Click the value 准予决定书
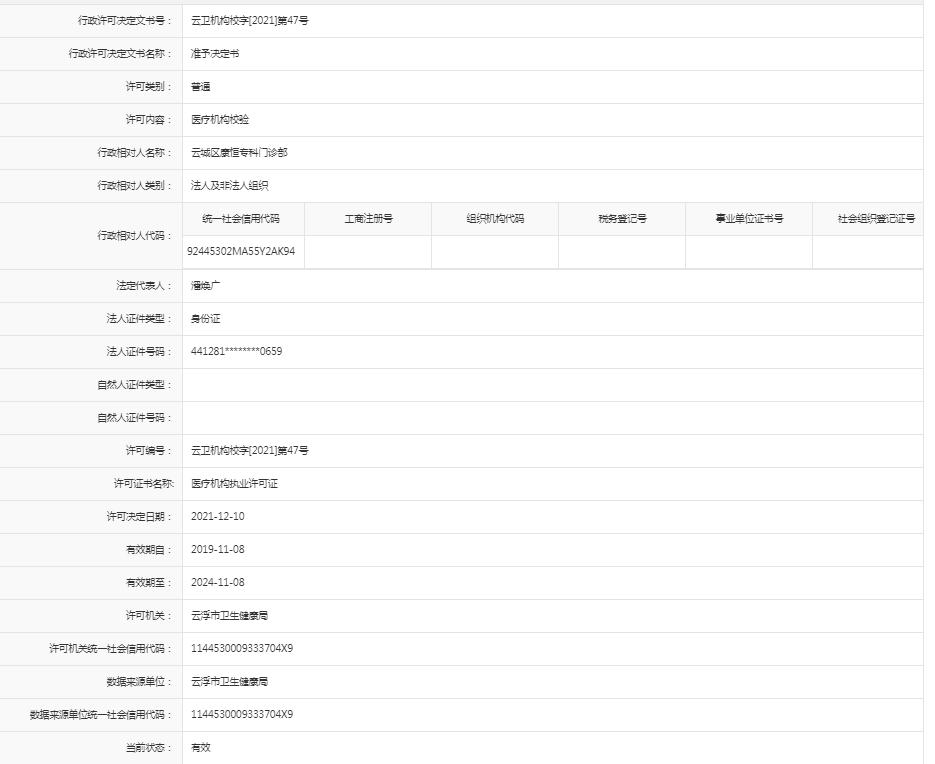This screenshot has height=764, width=935. point(215,54)
